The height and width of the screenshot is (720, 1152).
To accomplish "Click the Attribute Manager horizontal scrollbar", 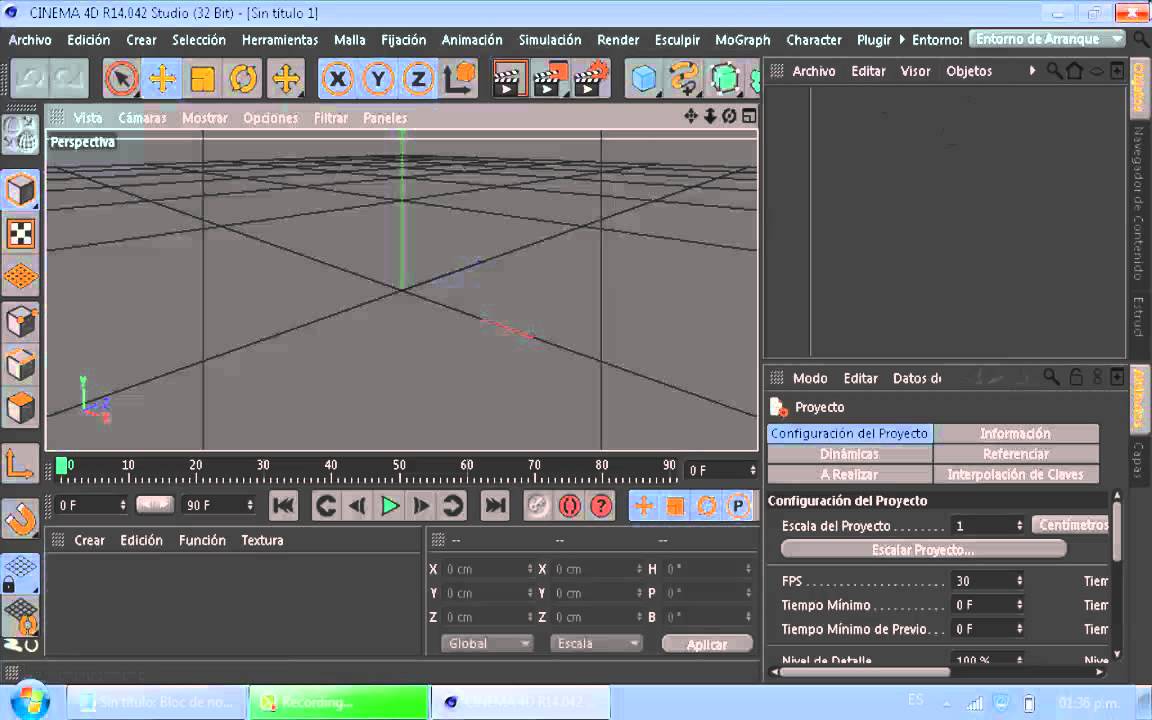I will click(x=864, y=672).
